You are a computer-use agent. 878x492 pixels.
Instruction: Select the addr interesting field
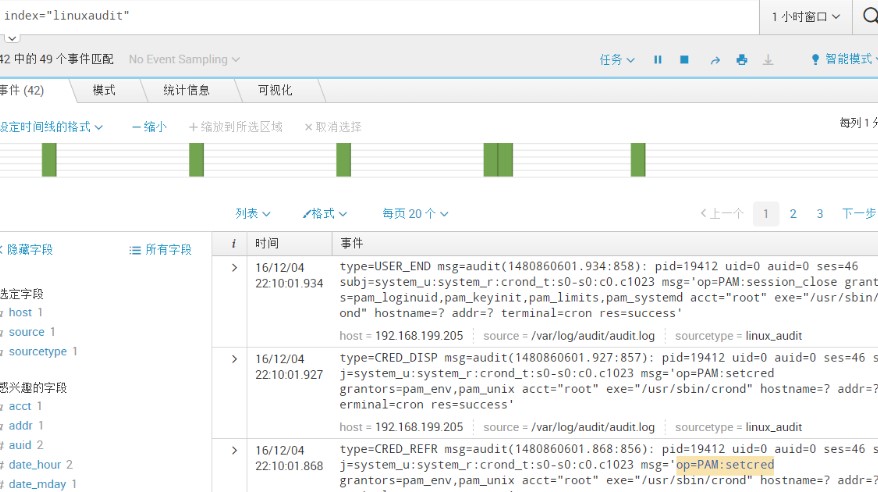point(21,426)
